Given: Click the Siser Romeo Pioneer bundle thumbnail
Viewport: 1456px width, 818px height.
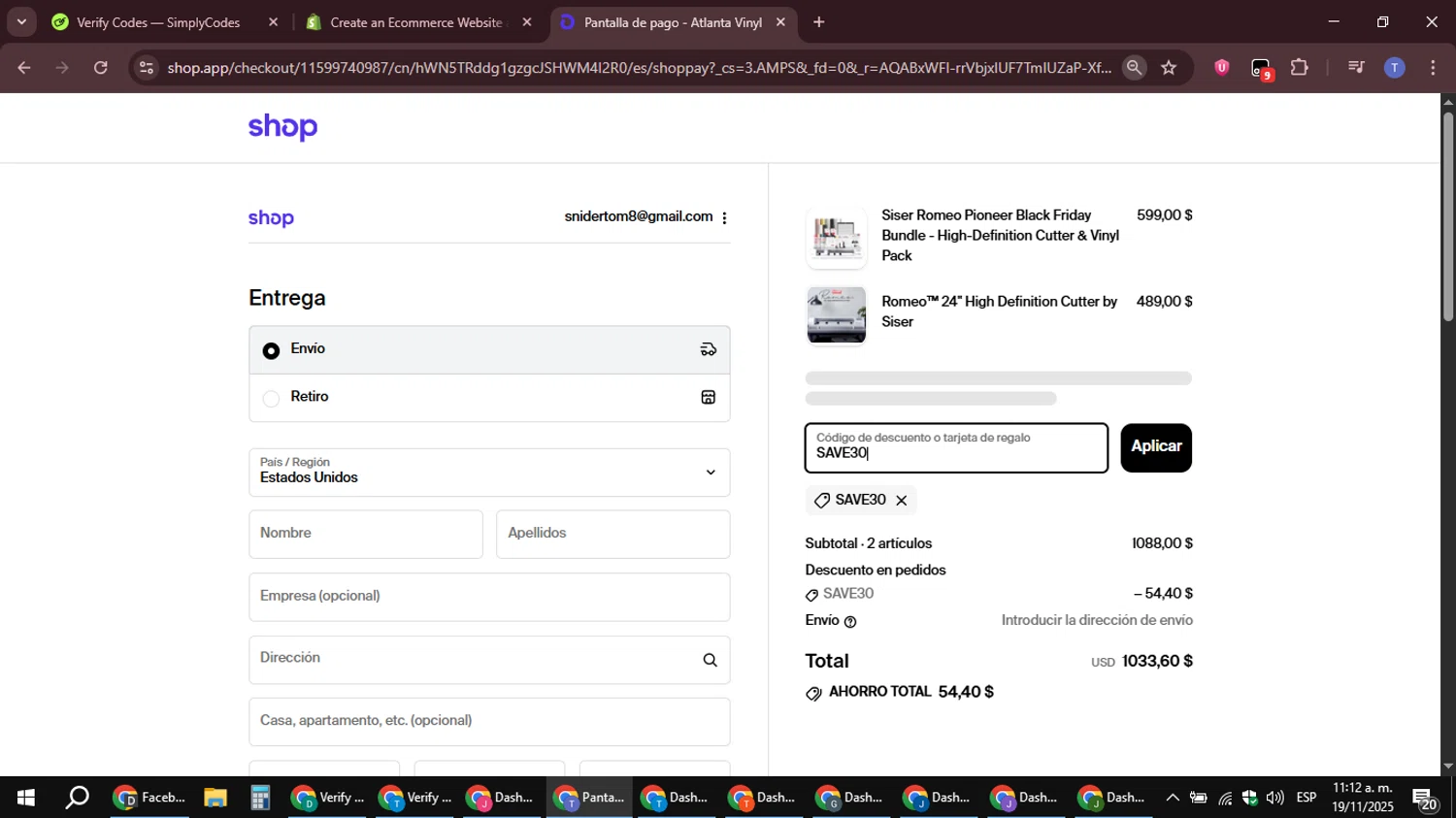Looking at the screenshot, I should pos(836,237).
